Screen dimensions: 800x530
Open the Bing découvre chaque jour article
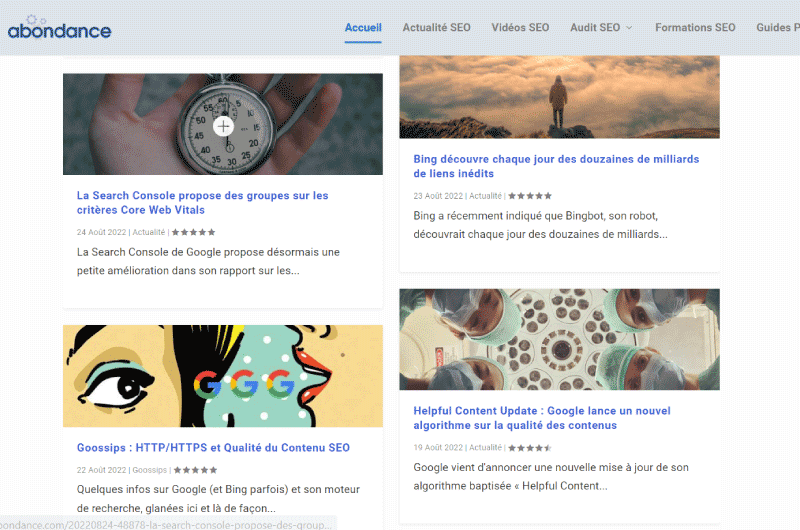click(556, 166)
